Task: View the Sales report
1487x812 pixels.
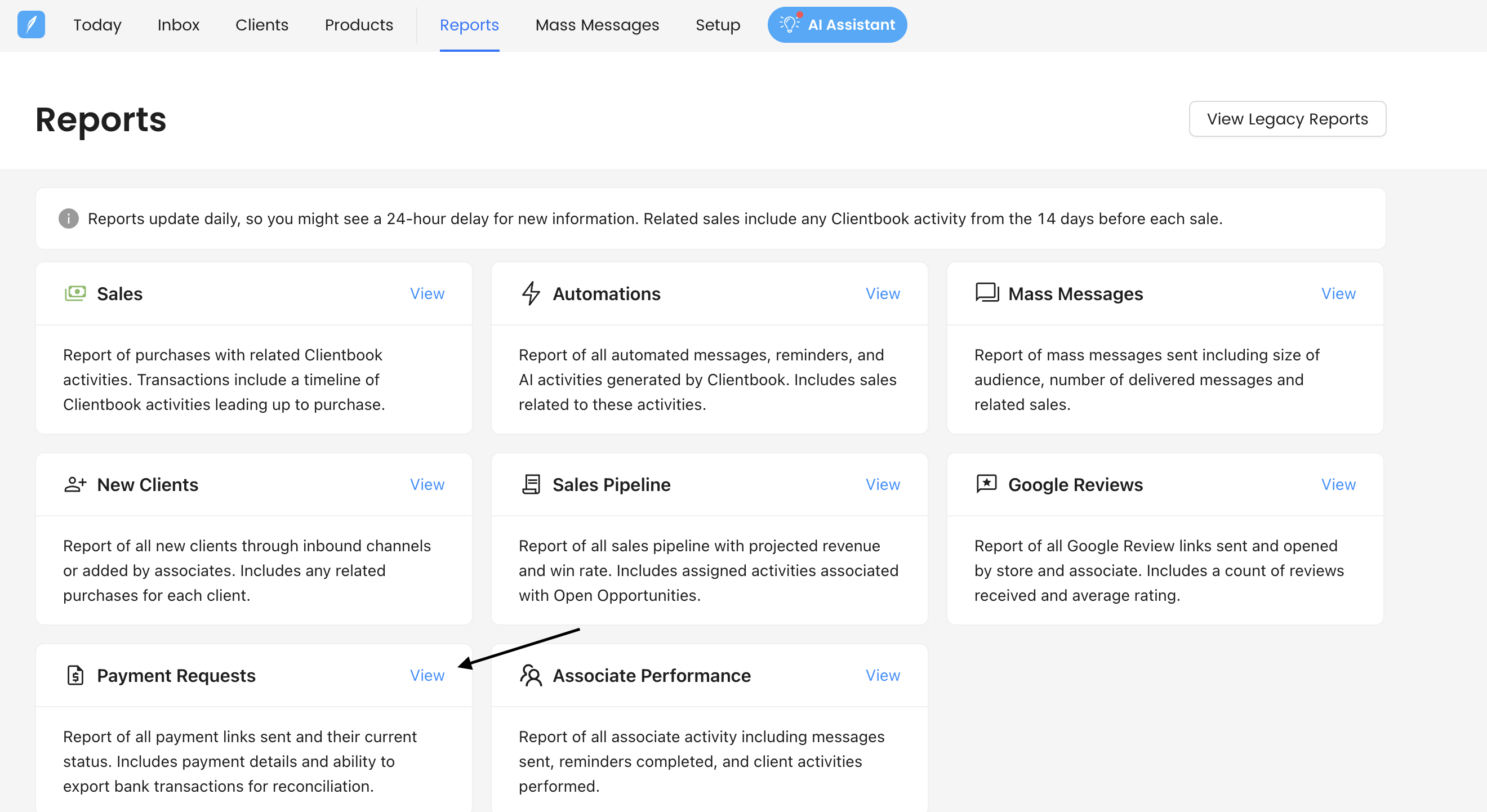Action: coord(427,293)
